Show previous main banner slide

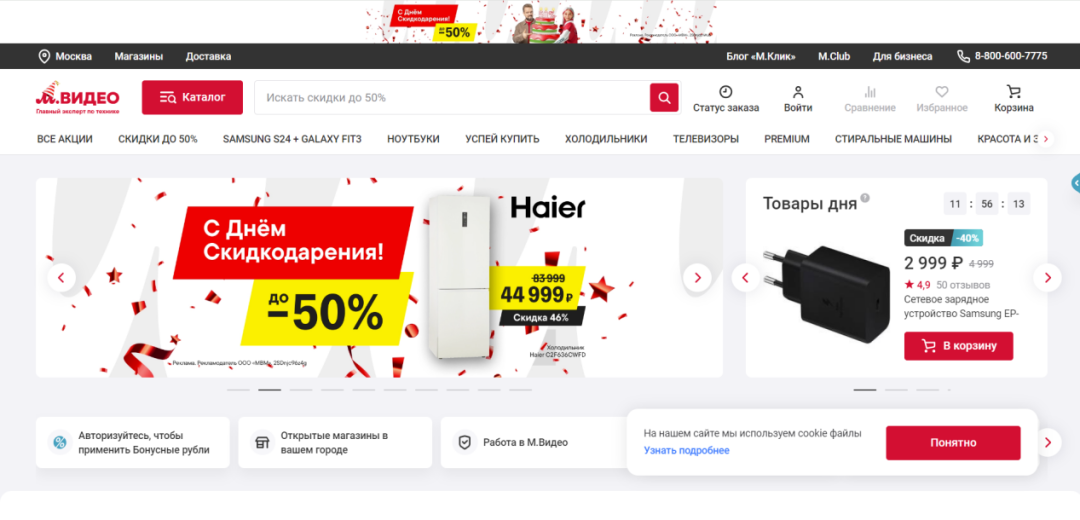[x=61, y=278]
